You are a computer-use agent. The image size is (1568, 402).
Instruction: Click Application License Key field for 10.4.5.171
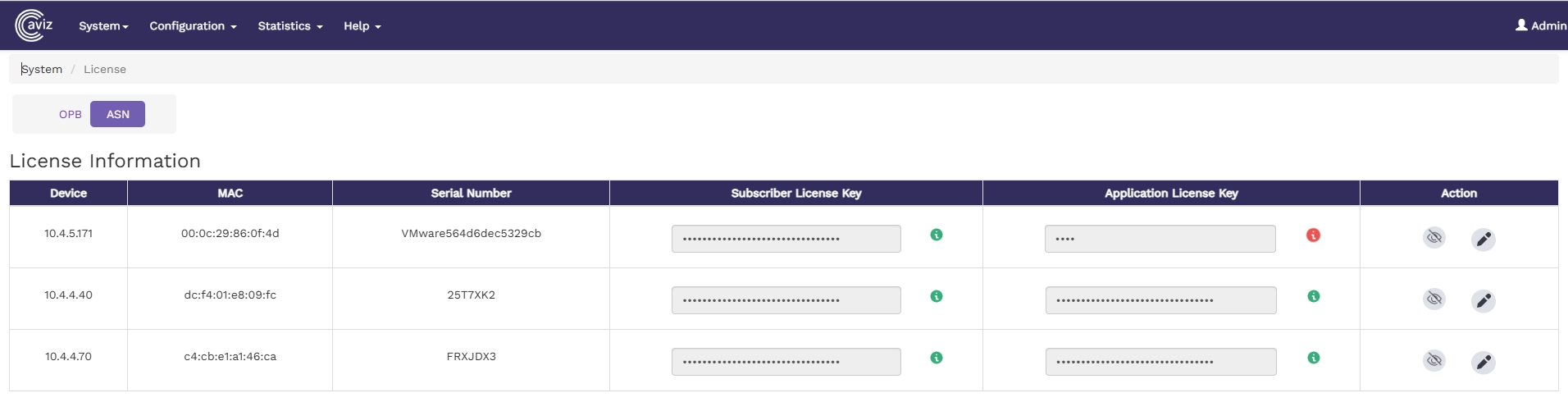(x=1160, y=239)
